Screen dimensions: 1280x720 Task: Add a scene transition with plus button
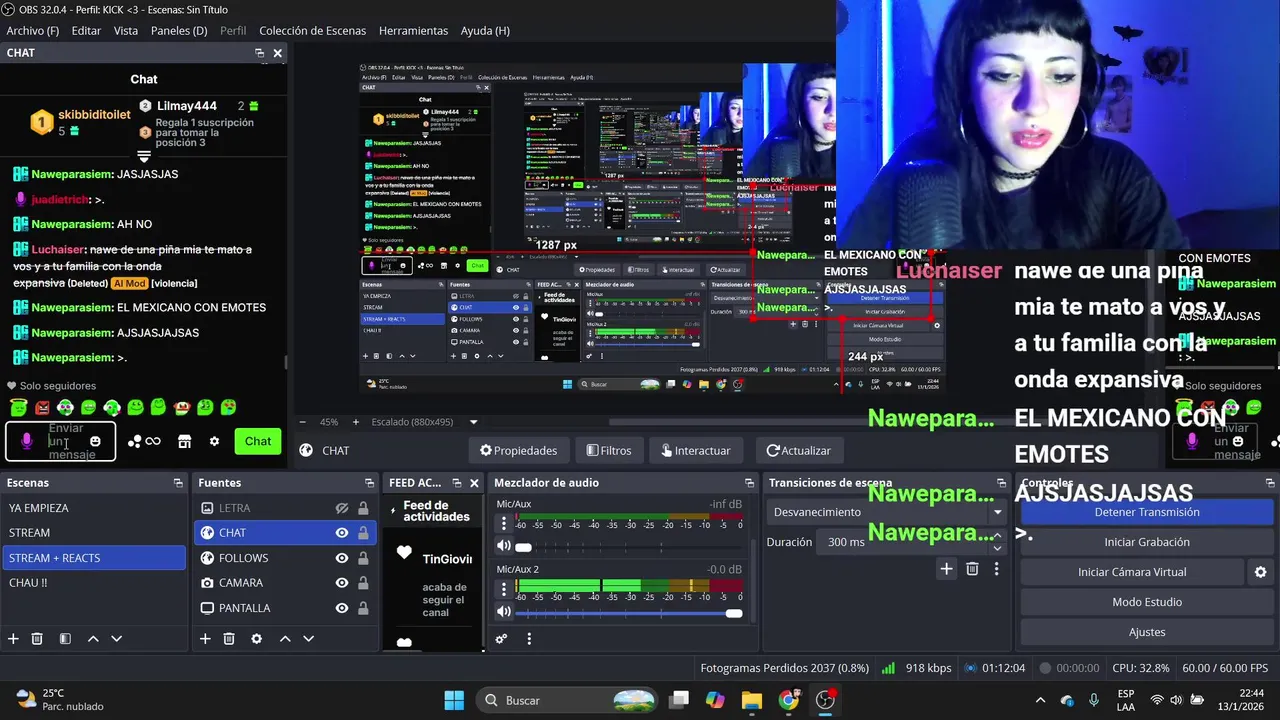tap(946, 569)
